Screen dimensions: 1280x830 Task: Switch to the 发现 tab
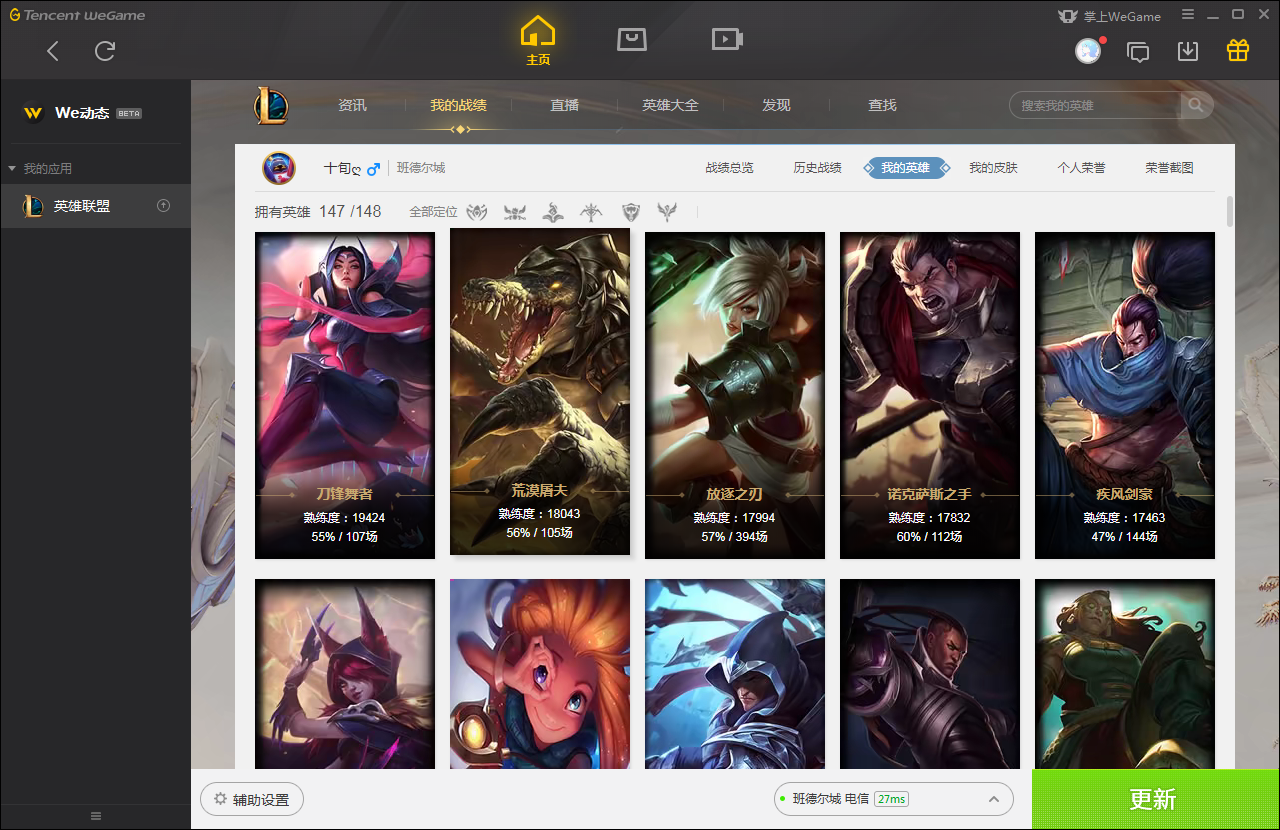(x=776, y=105)
